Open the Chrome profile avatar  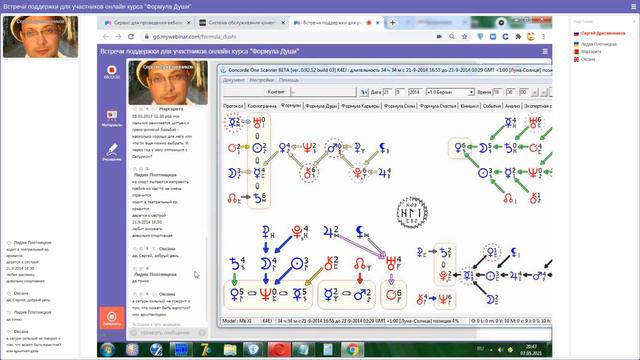[531, 37]
